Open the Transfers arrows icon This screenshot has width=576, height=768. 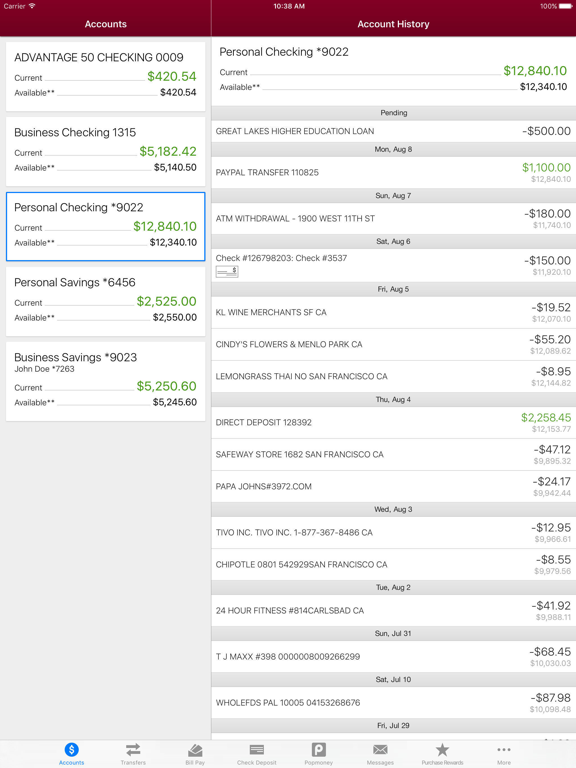point(133,749)
